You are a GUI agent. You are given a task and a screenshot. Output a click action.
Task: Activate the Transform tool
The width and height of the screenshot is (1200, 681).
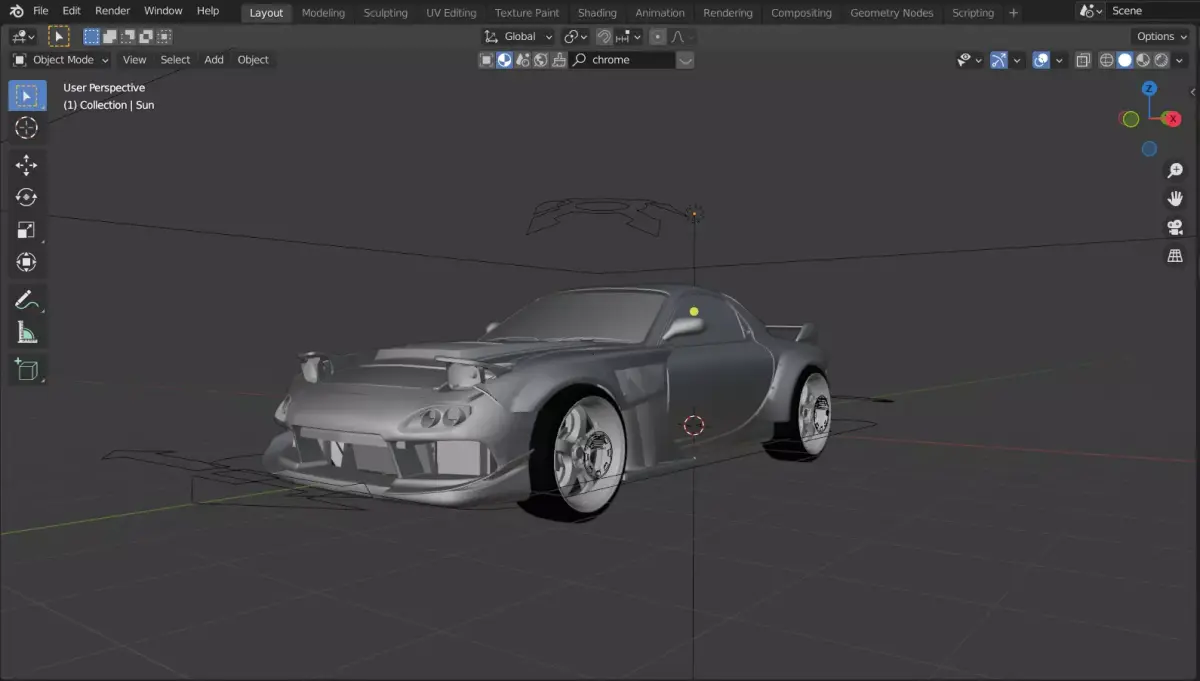[x=27, y=262]
